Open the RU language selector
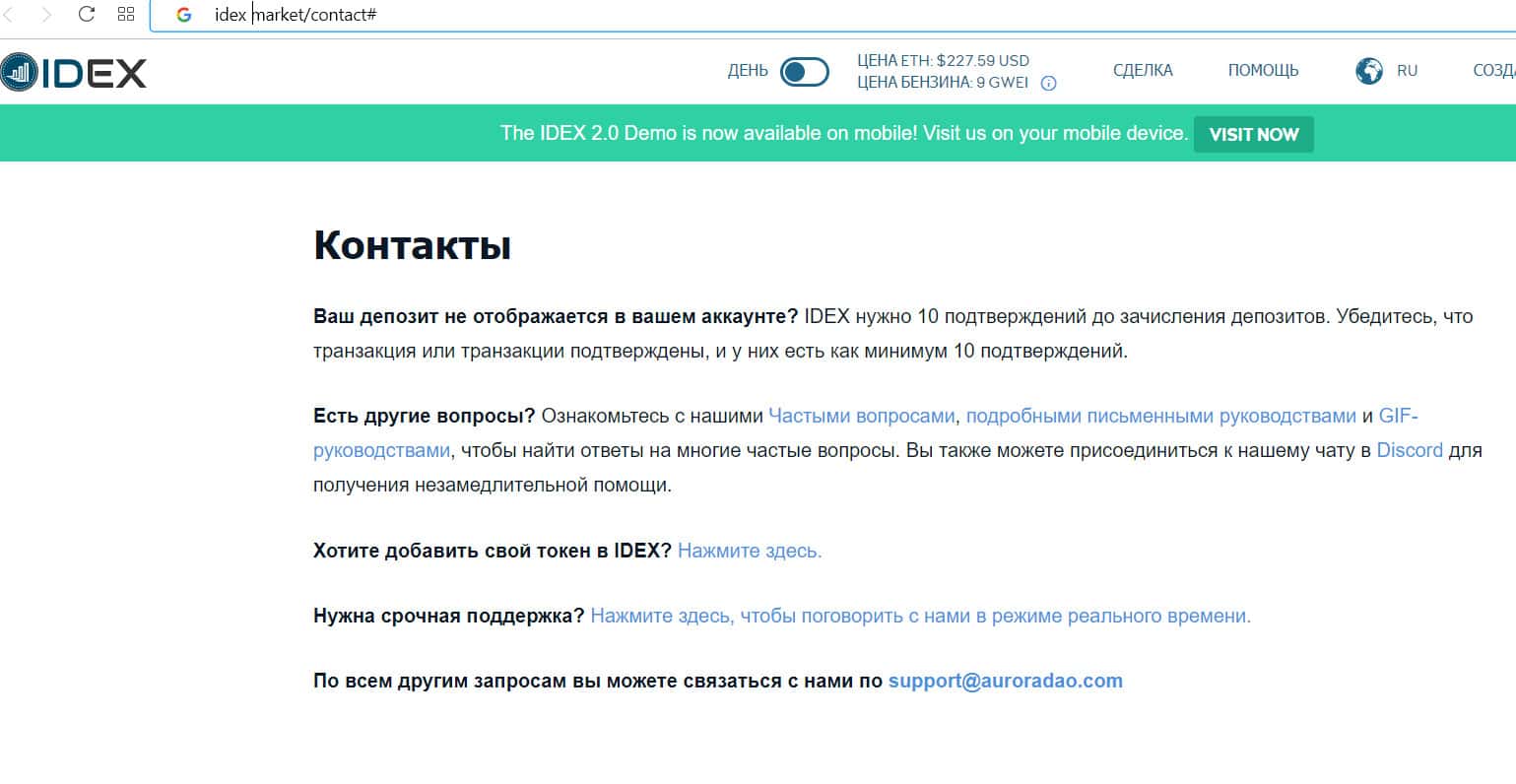 (x=1407, y=71)
